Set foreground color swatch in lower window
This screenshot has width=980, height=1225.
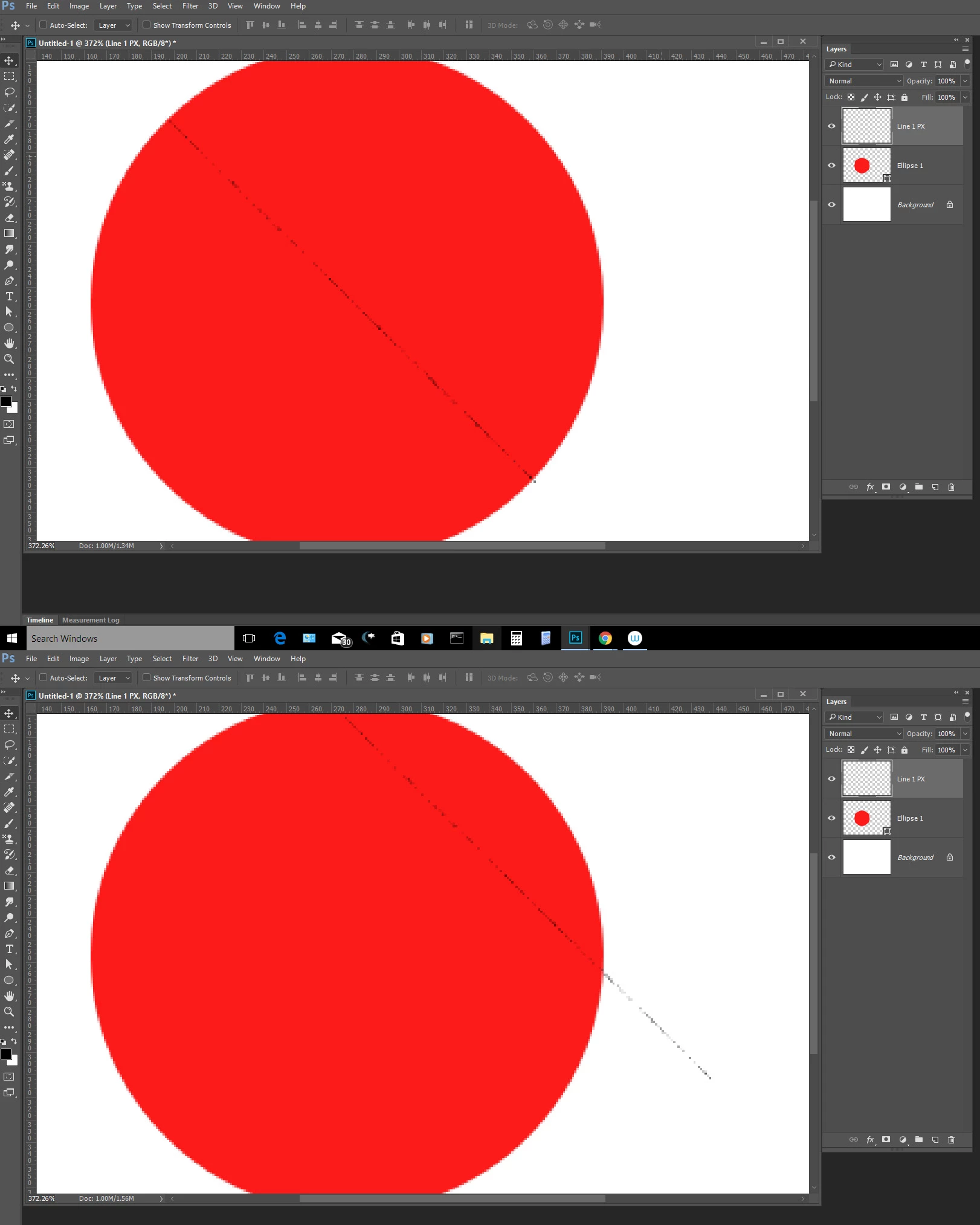tap(6, 1054)
